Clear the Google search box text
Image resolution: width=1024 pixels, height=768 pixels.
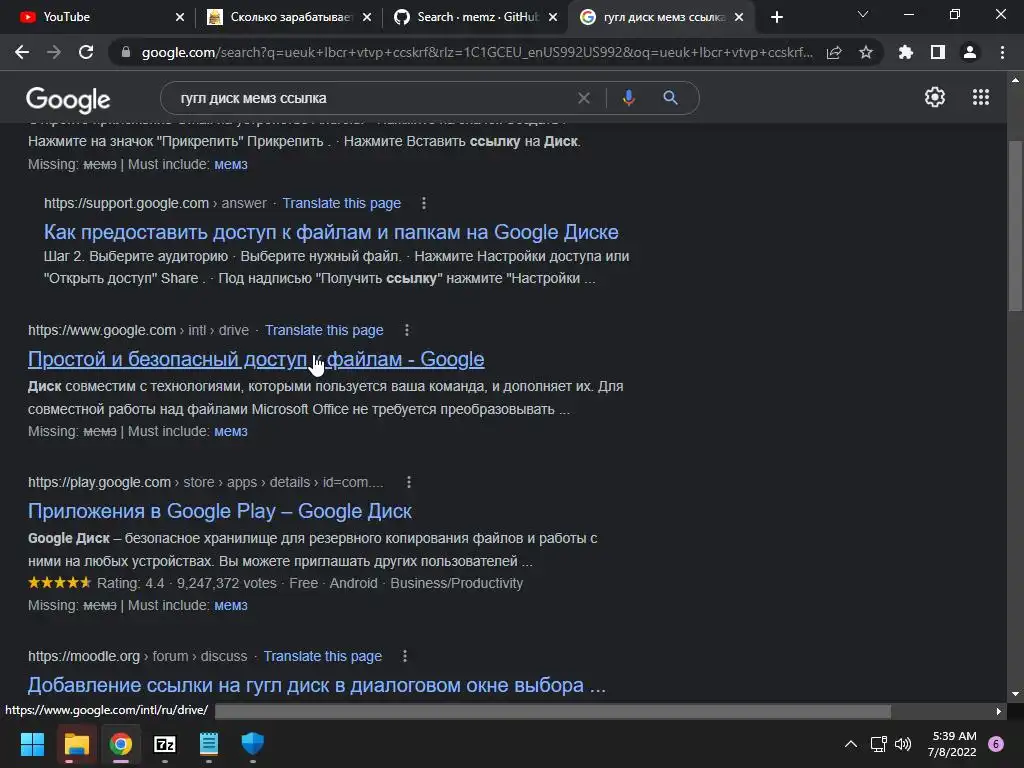pyautogui.click(x=584, y=98)
